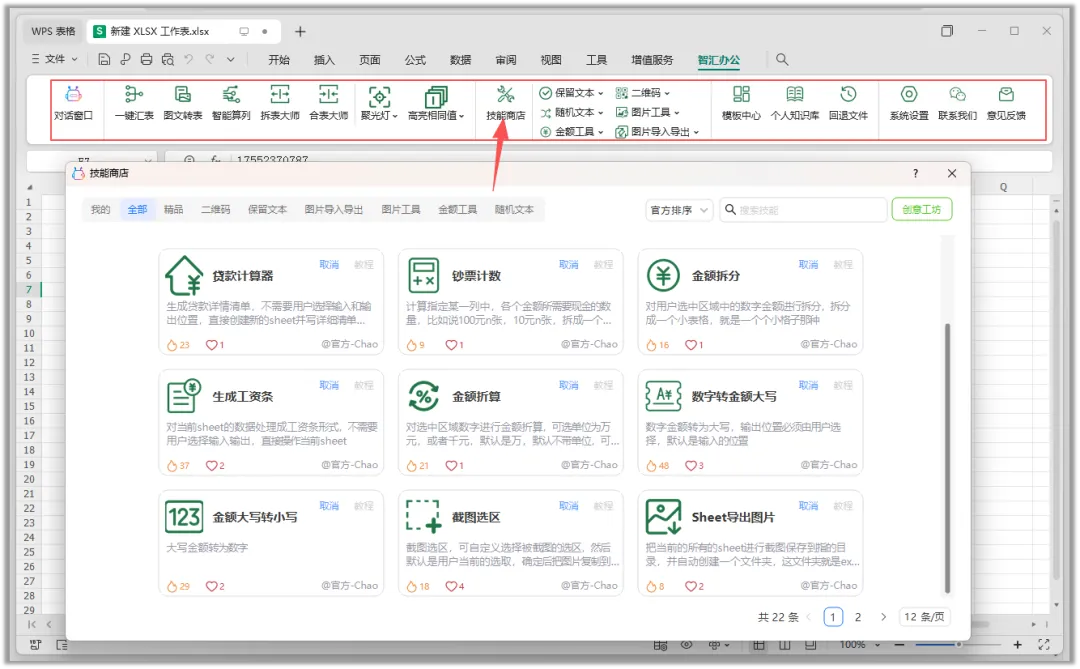
Task: Like the 数字转金额大写 heart icon
Action: coord(691,466)
